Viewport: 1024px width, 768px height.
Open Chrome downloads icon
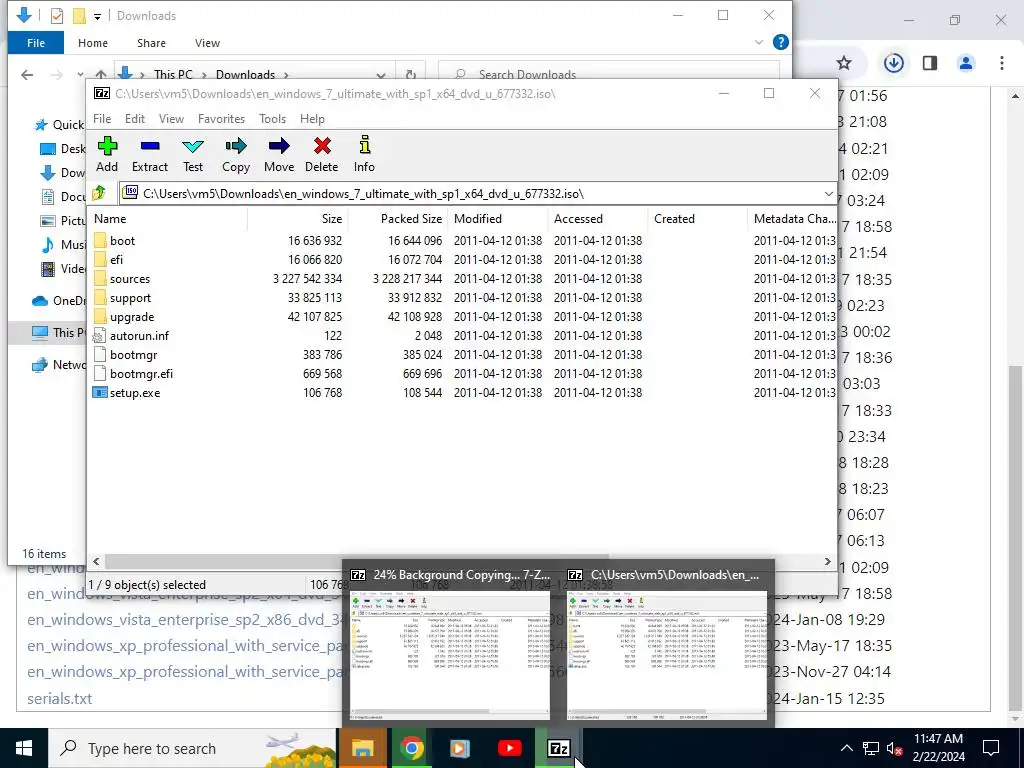(893, 63)
